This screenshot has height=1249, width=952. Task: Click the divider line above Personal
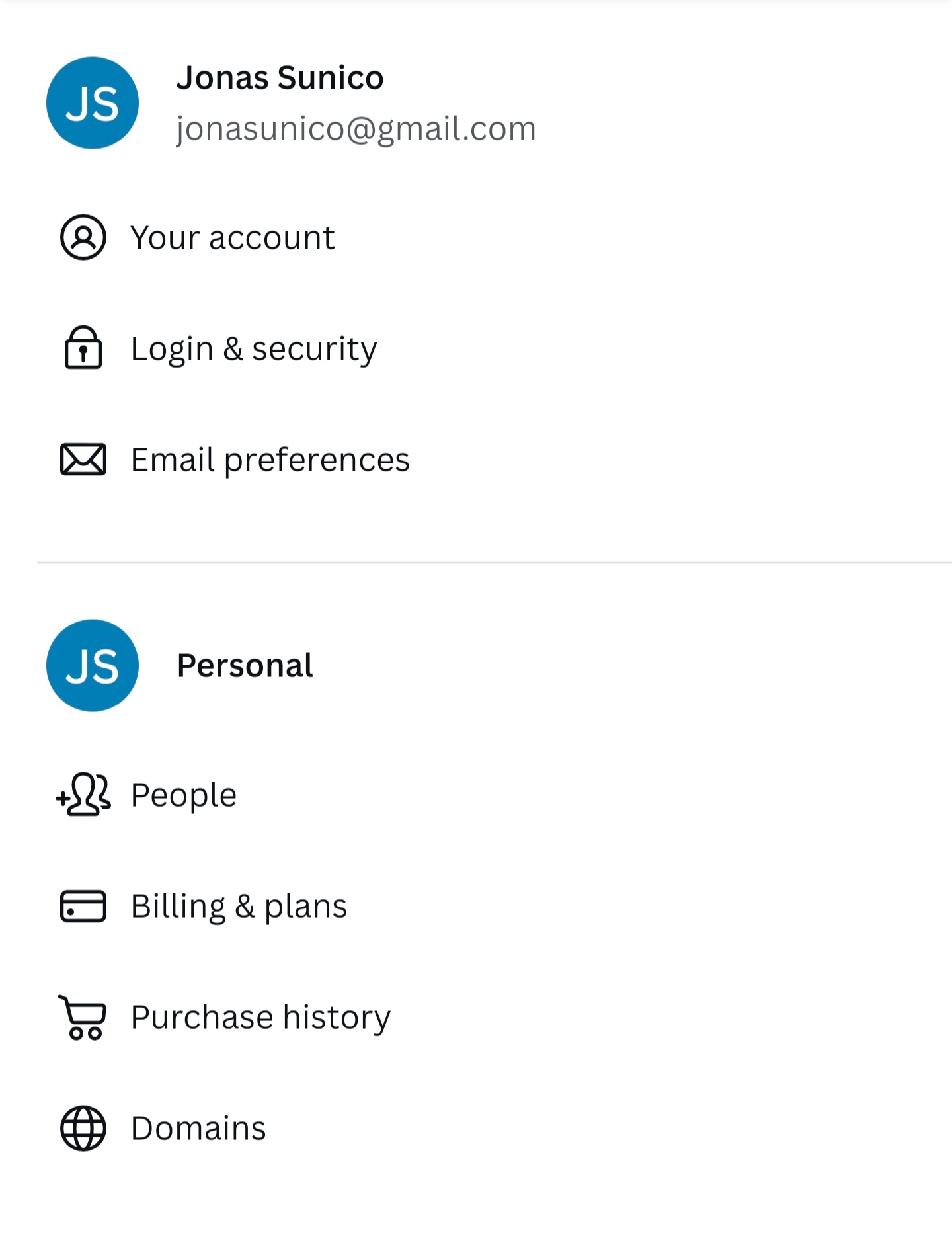pyautogui.click(x=495, y=563)
